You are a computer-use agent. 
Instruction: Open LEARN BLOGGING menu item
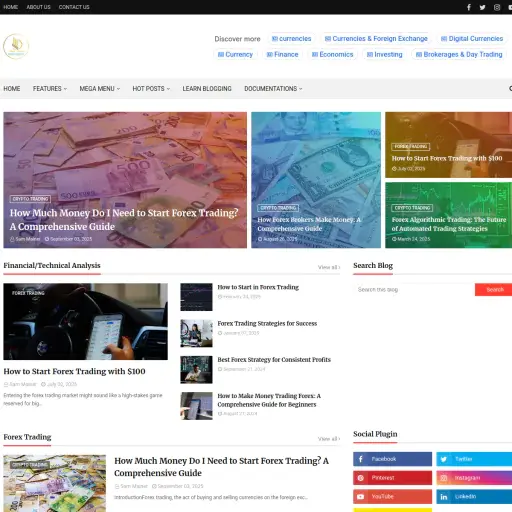(207, 89)
